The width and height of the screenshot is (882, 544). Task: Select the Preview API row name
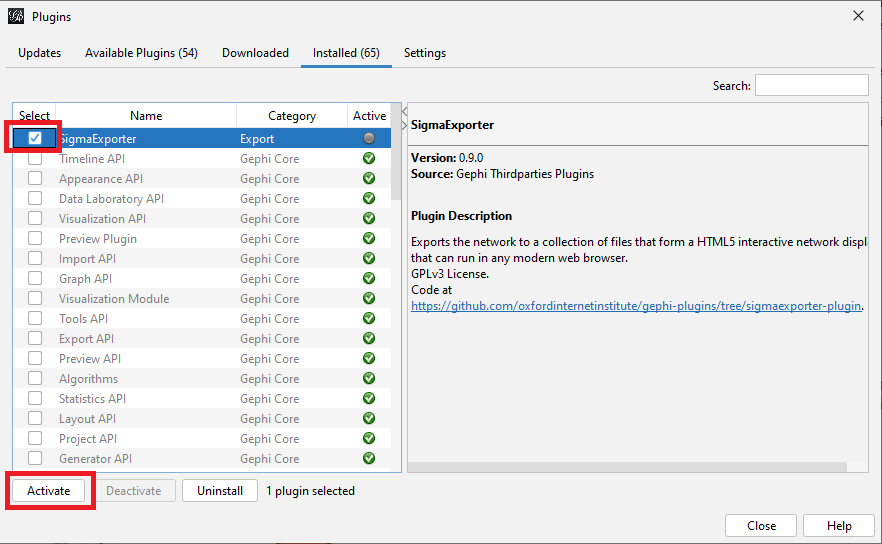click(x=89, y=359)
